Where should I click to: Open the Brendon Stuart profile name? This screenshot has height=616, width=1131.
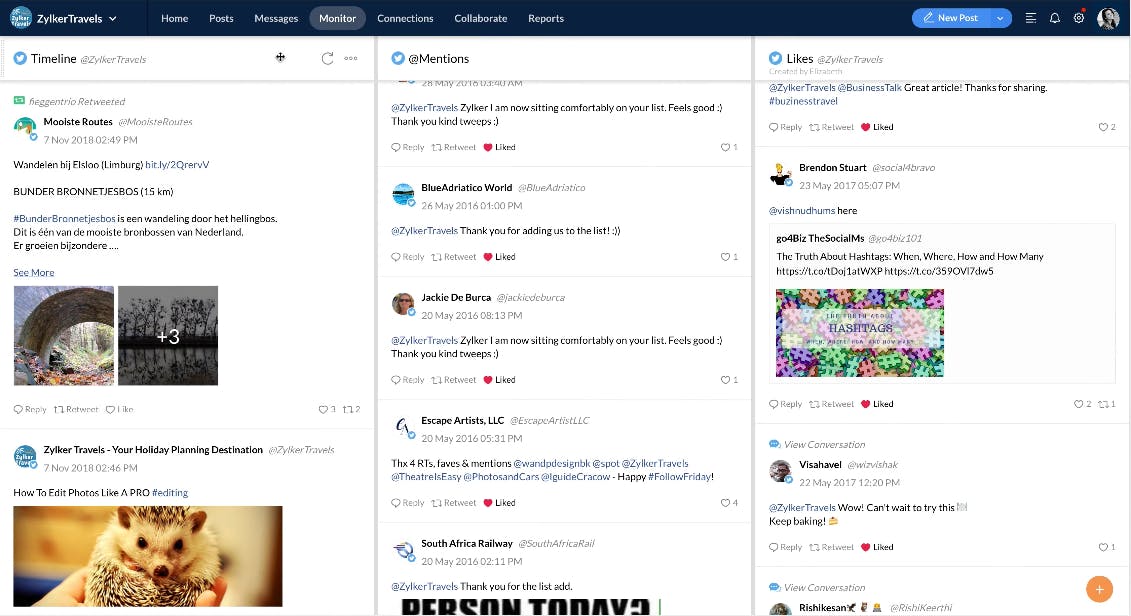pyautogui.click(x=832, y=167)
